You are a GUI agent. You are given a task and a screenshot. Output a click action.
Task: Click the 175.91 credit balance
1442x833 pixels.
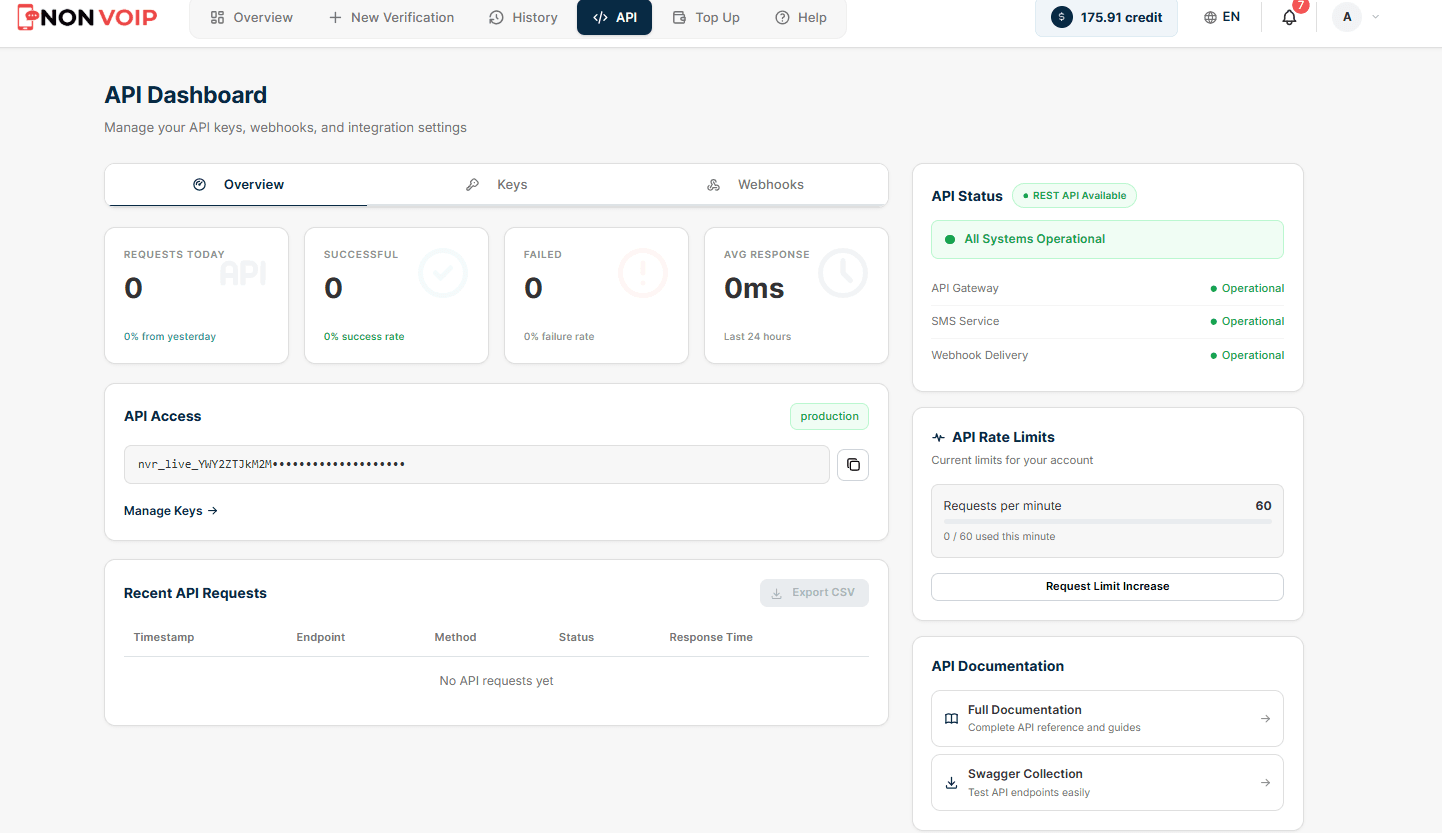1106,17
